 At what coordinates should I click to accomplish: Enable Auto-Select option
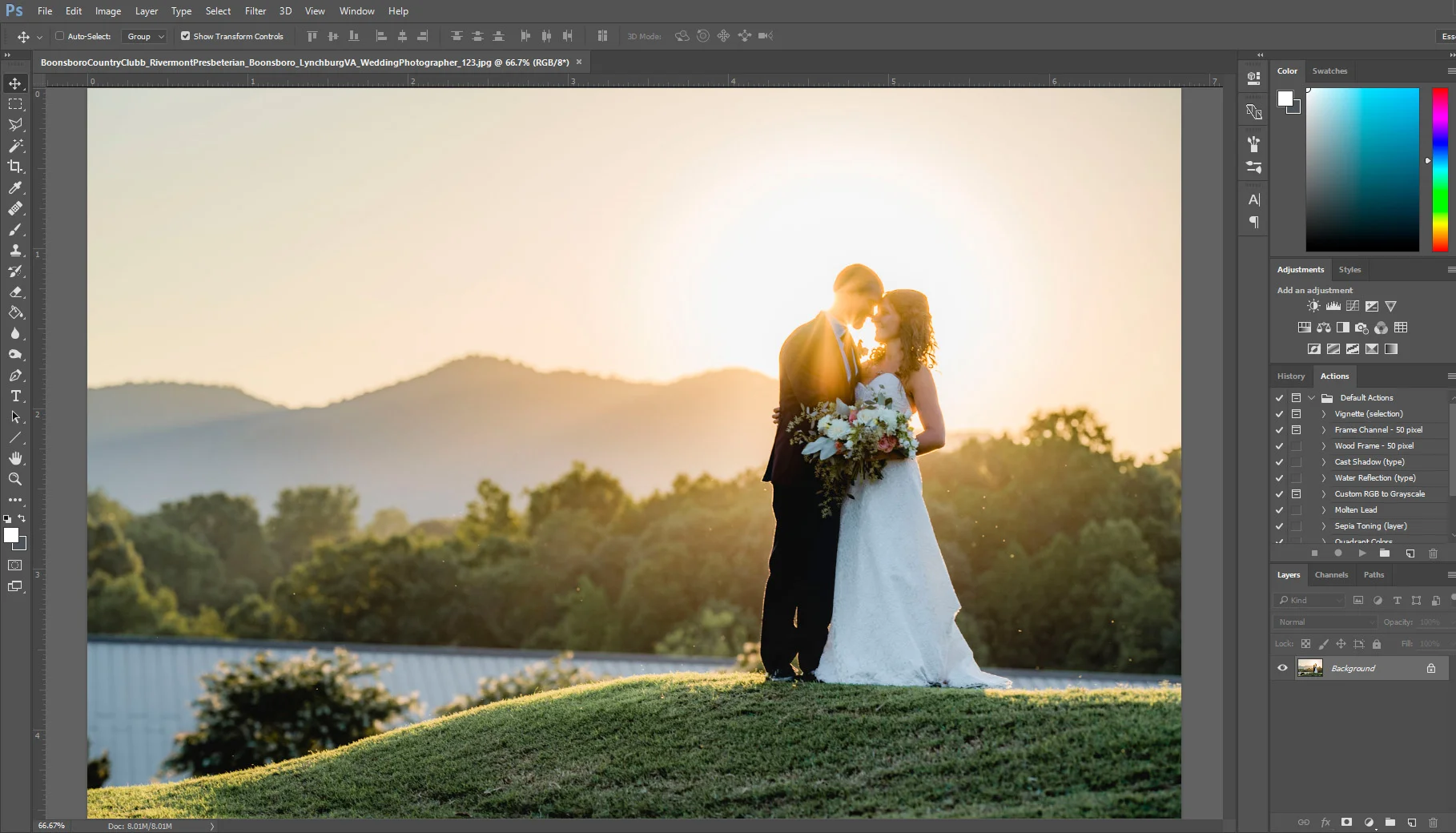[x=60, y=36]
